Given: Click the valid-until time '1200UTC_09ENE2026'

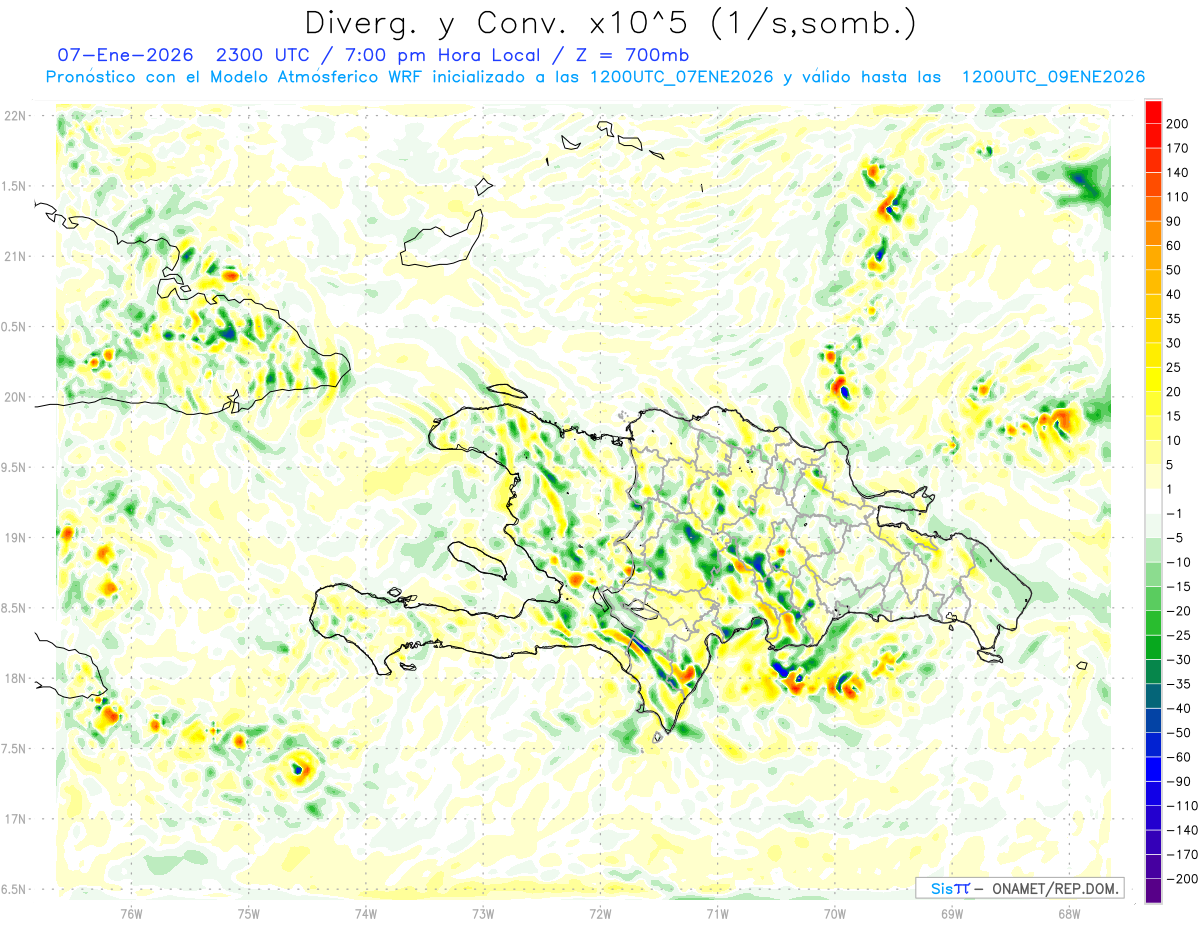Looking at the screenshot, I should pos(1053,77).
